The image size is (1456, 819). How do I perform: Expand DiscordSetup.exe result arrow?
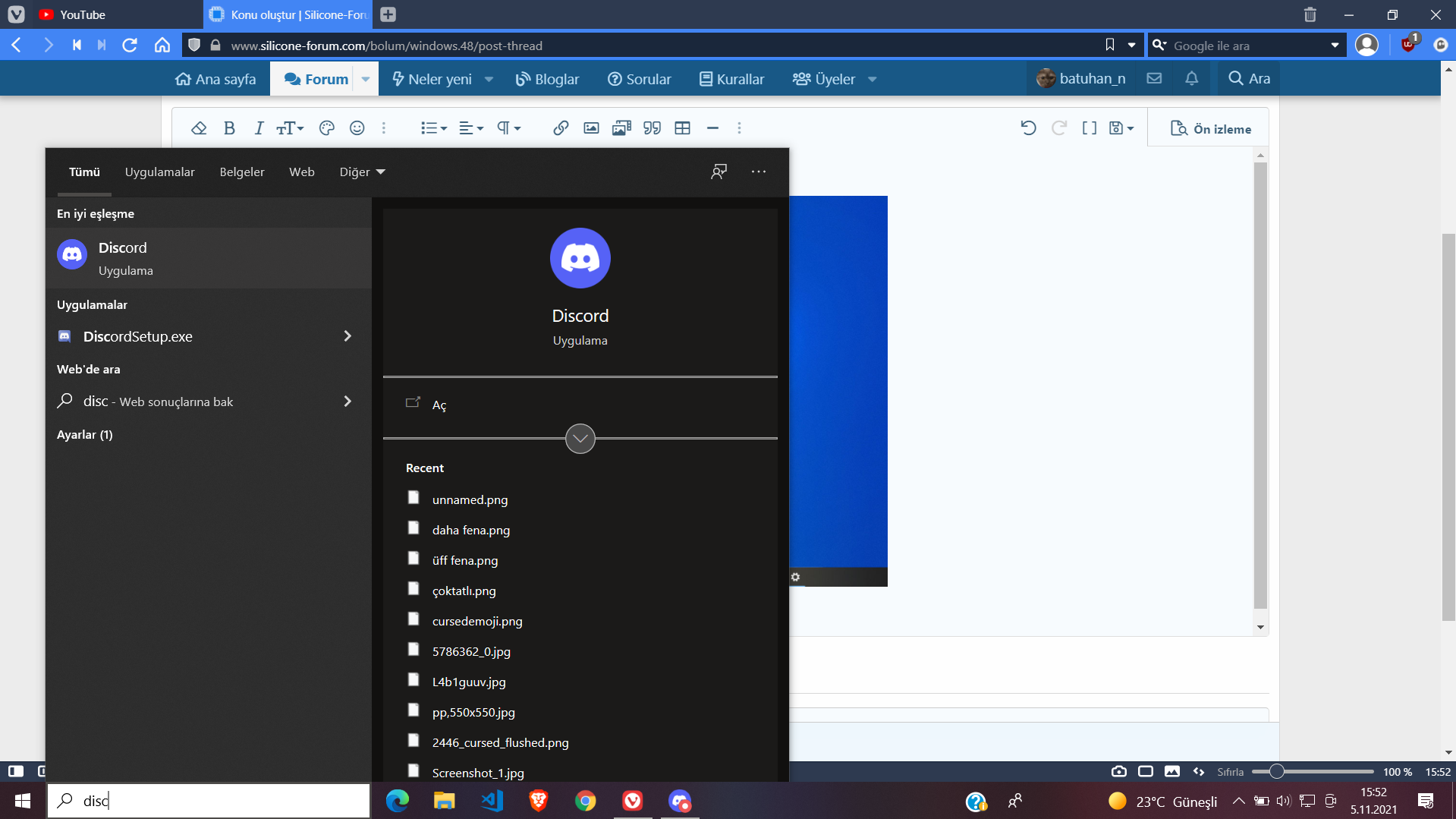pyautogui.click(x=347, y=336)
